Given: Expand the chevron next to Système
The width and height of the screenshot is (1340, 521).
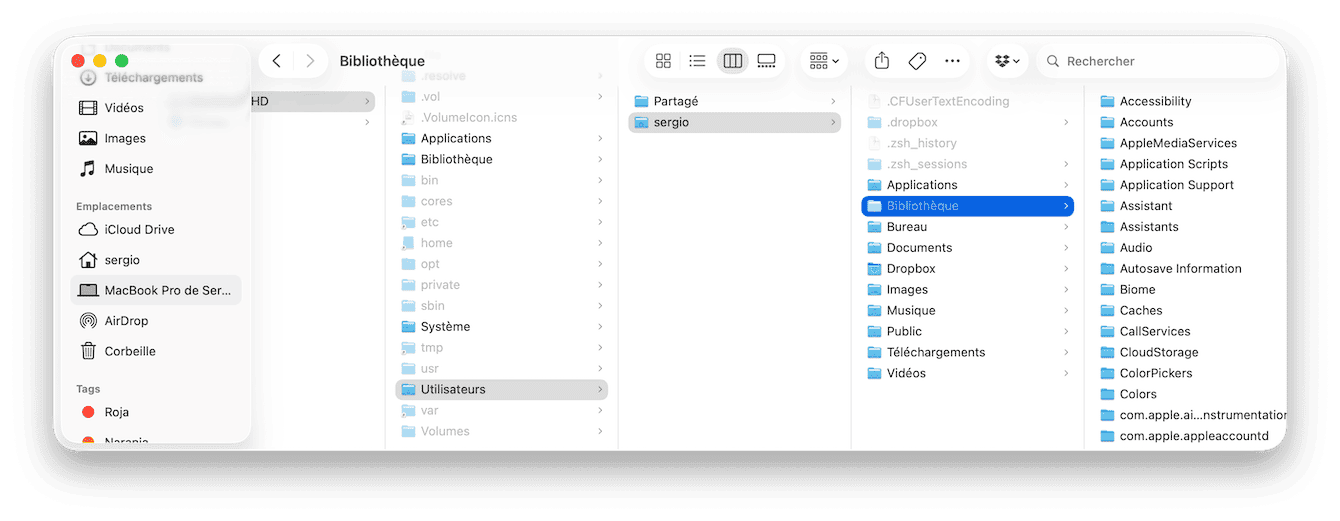Looking at the screenshot, I should point(600,327).
